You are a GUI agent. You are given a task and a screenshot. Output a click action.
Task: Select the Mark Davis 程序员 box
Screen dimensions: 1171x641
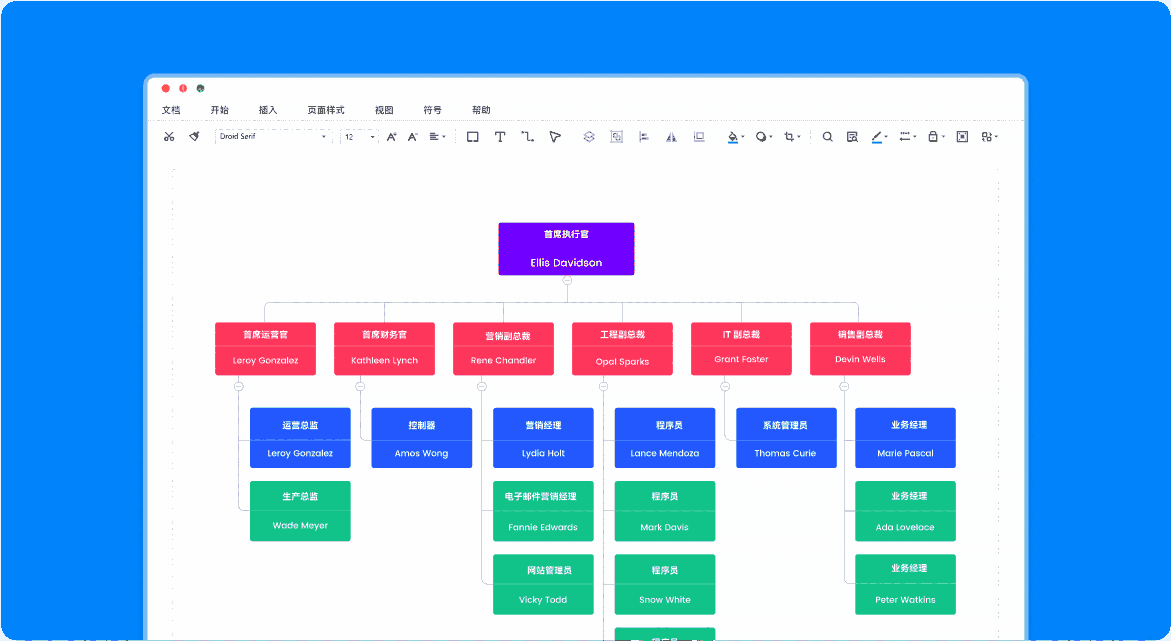665,511
